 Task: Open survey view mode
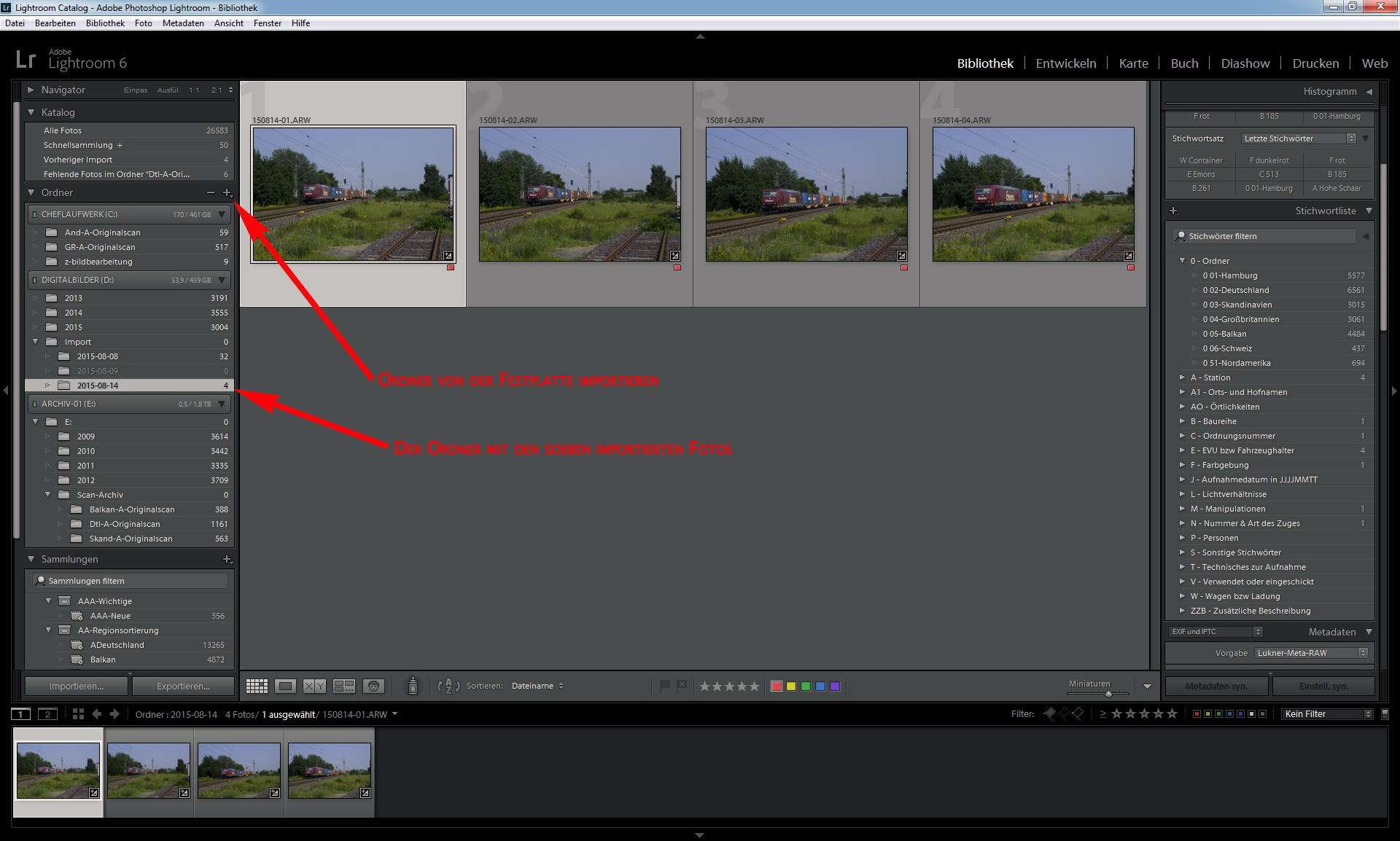coord(343,686)
